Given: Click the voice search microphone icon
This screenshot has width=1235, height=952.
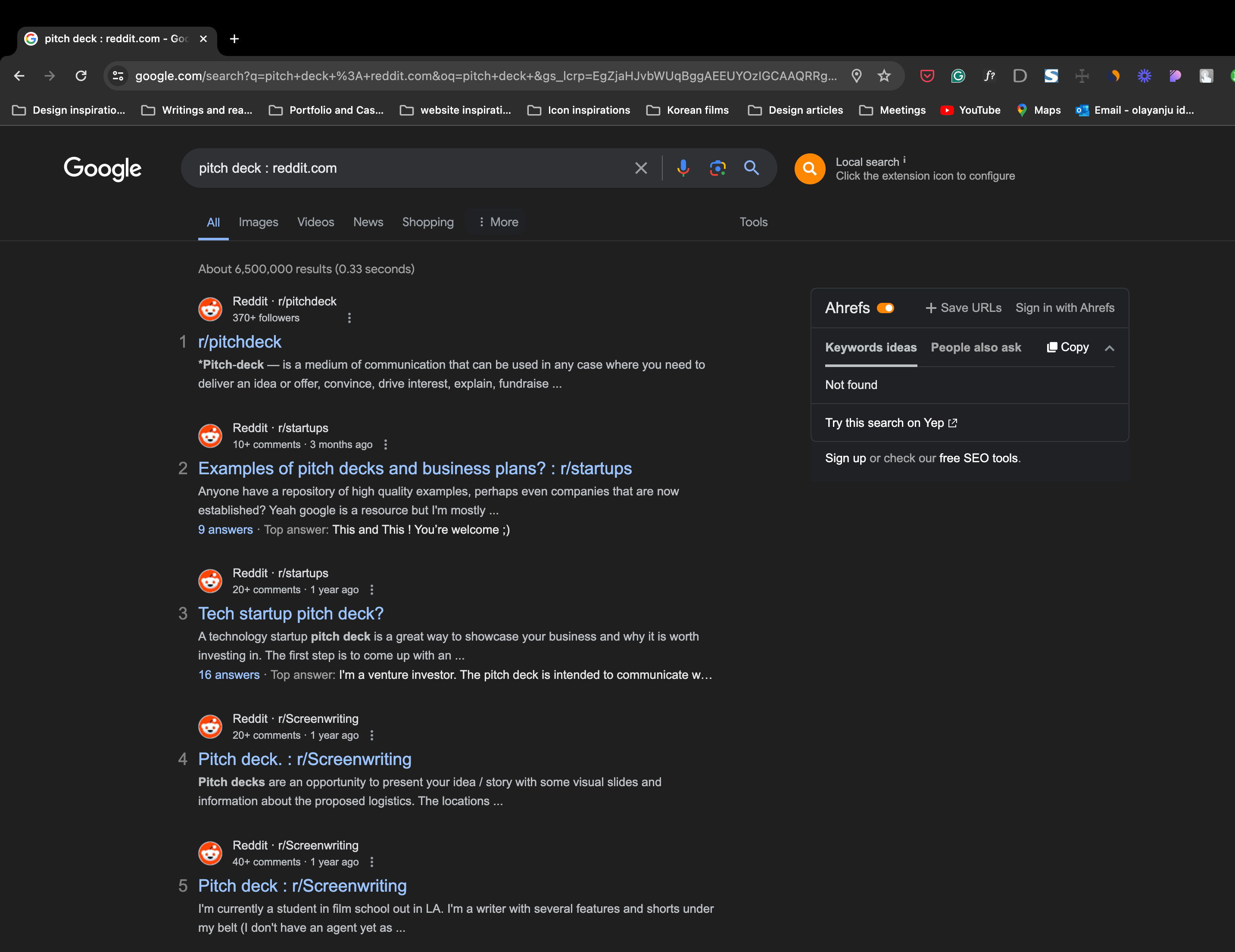Looking at the screenshot, I should coord(683,168).
